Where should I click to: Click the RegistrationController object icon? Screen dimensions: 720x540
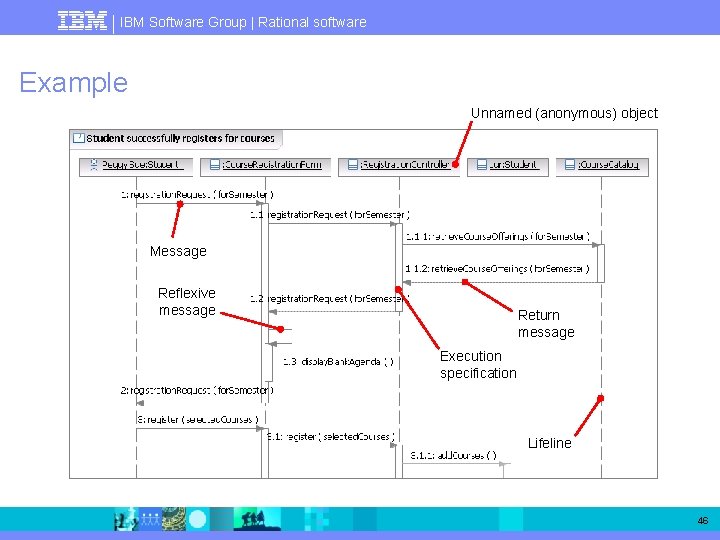point(353,165)
